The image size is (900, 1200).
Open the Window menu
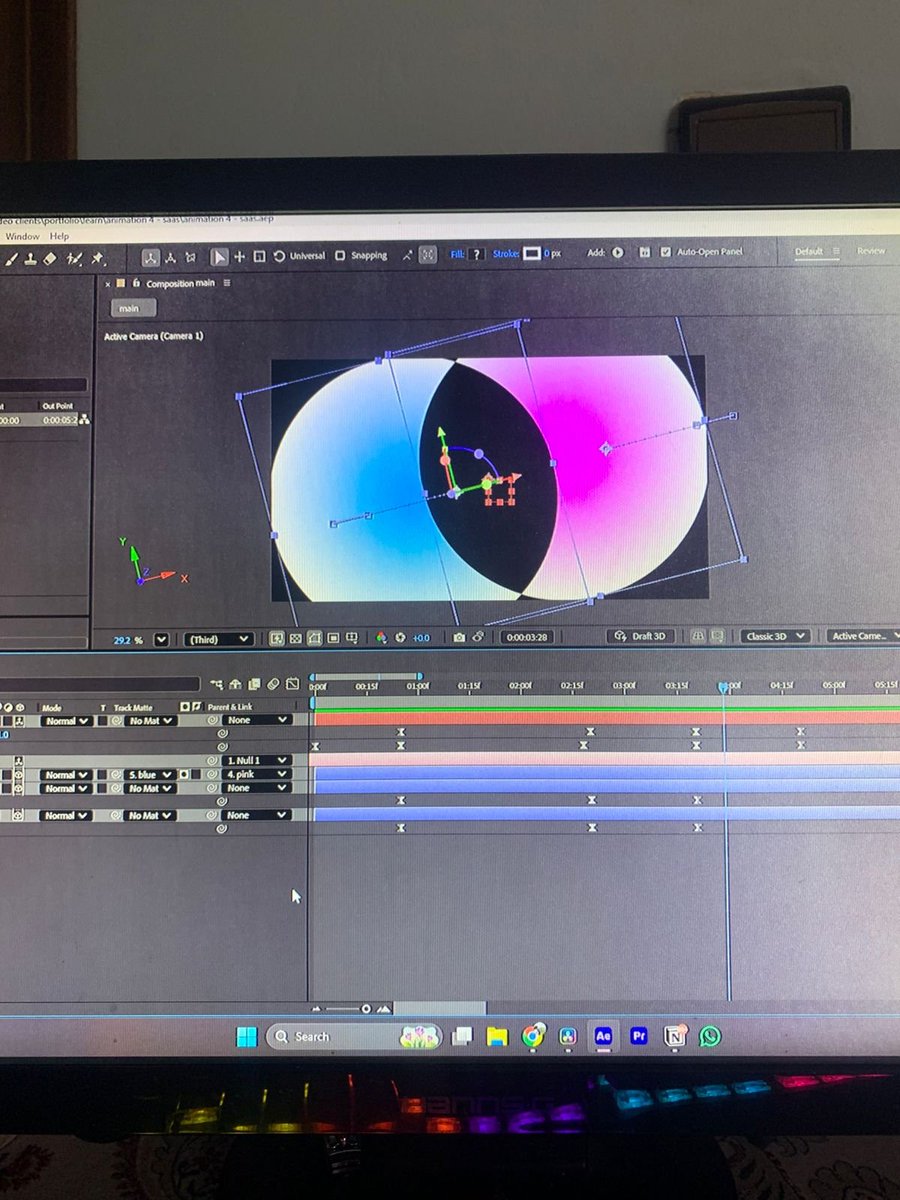pos(22,236)
